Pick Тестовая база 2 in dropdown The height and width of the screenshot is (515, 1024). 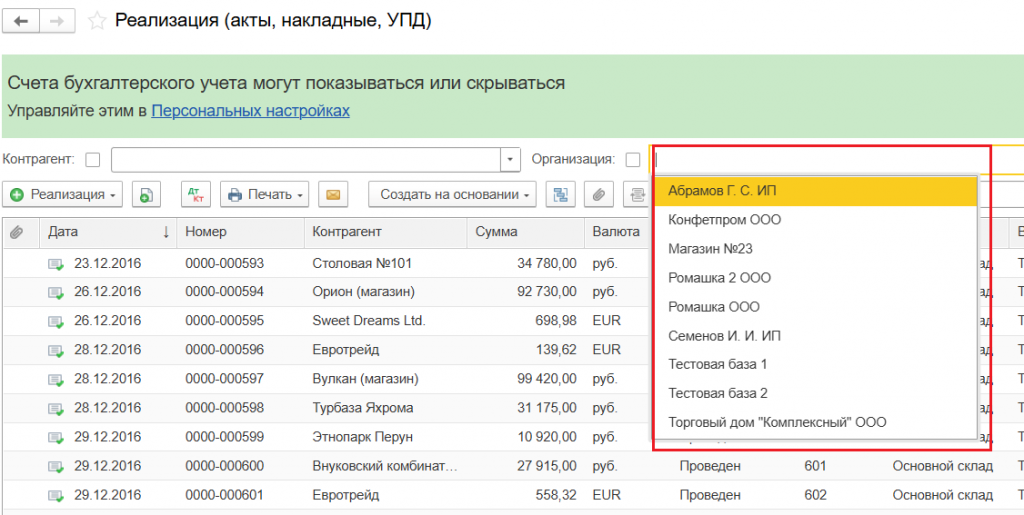tap(816, 394)
